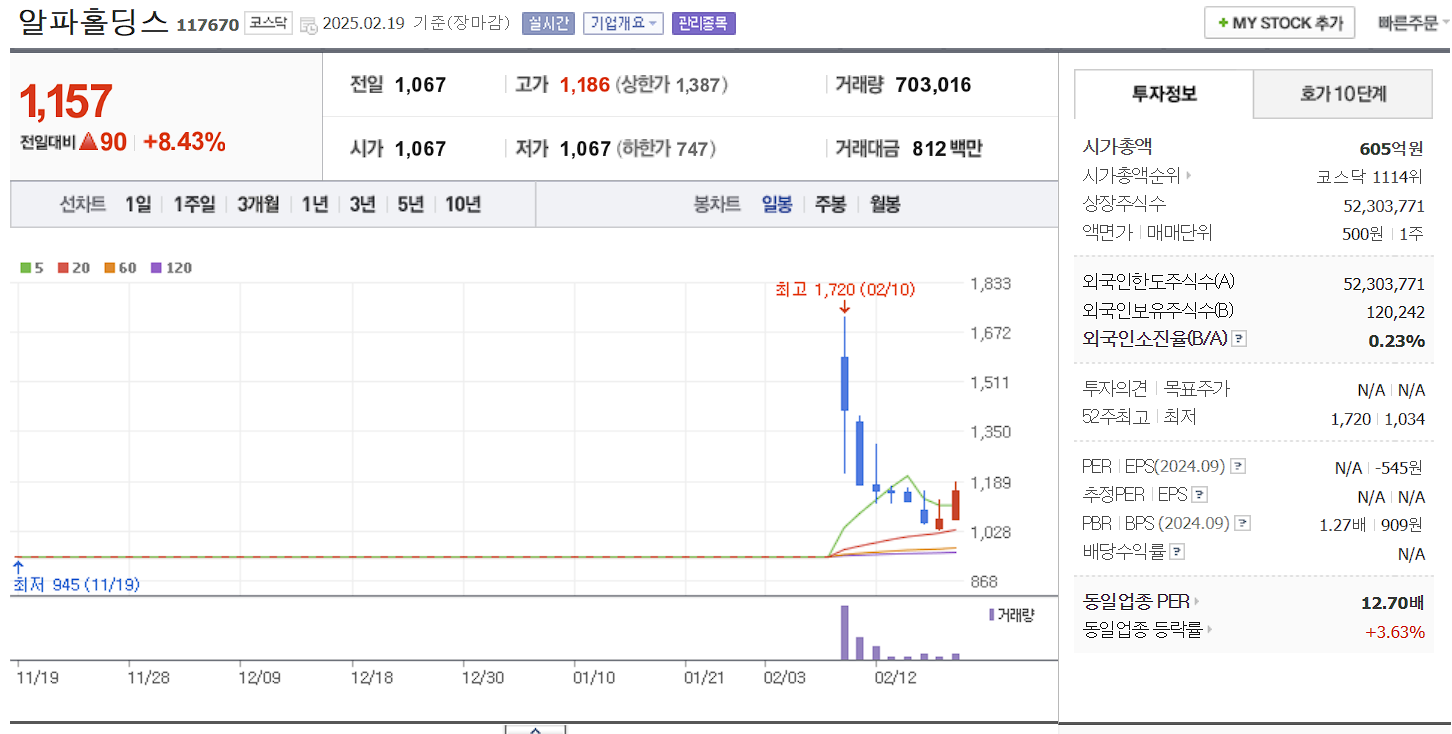Click the 실시간 button
Viewport: 1452px width, 734px height.
[549, 22]
